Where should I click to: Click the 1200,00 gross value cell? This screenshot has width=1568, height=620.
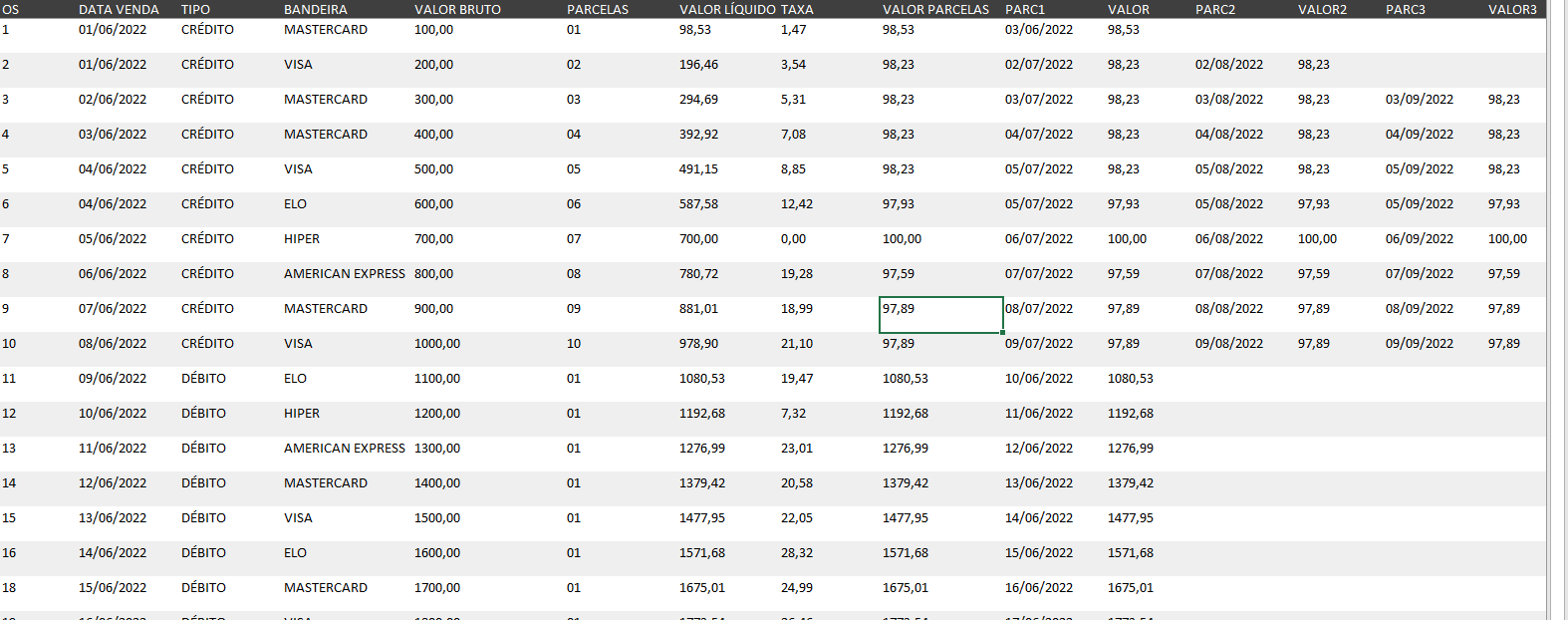click(437, 414)
